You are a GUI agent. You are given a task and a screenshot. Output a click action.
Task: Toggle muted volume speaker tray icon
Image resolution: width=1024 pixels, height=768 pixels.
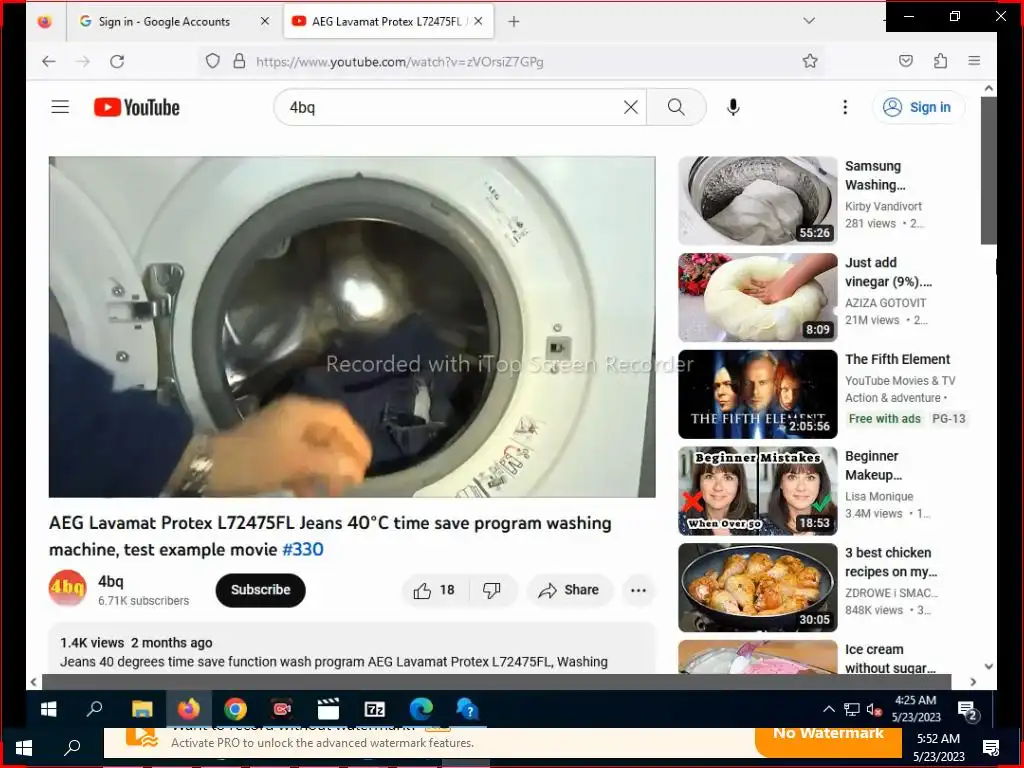tap(874, 709)
